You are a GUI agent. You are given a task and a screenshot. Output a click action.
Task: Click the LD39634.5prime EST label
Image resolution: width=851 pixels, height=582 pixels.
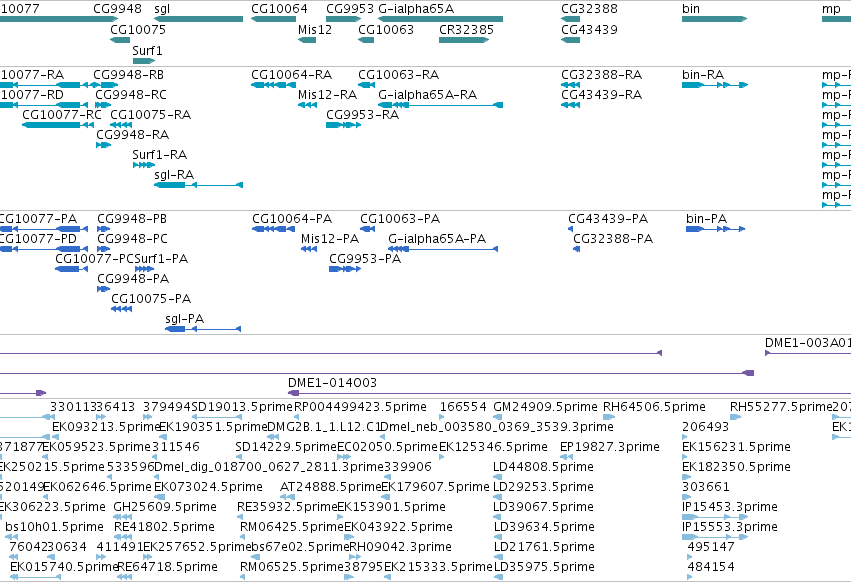pos(544,527)
